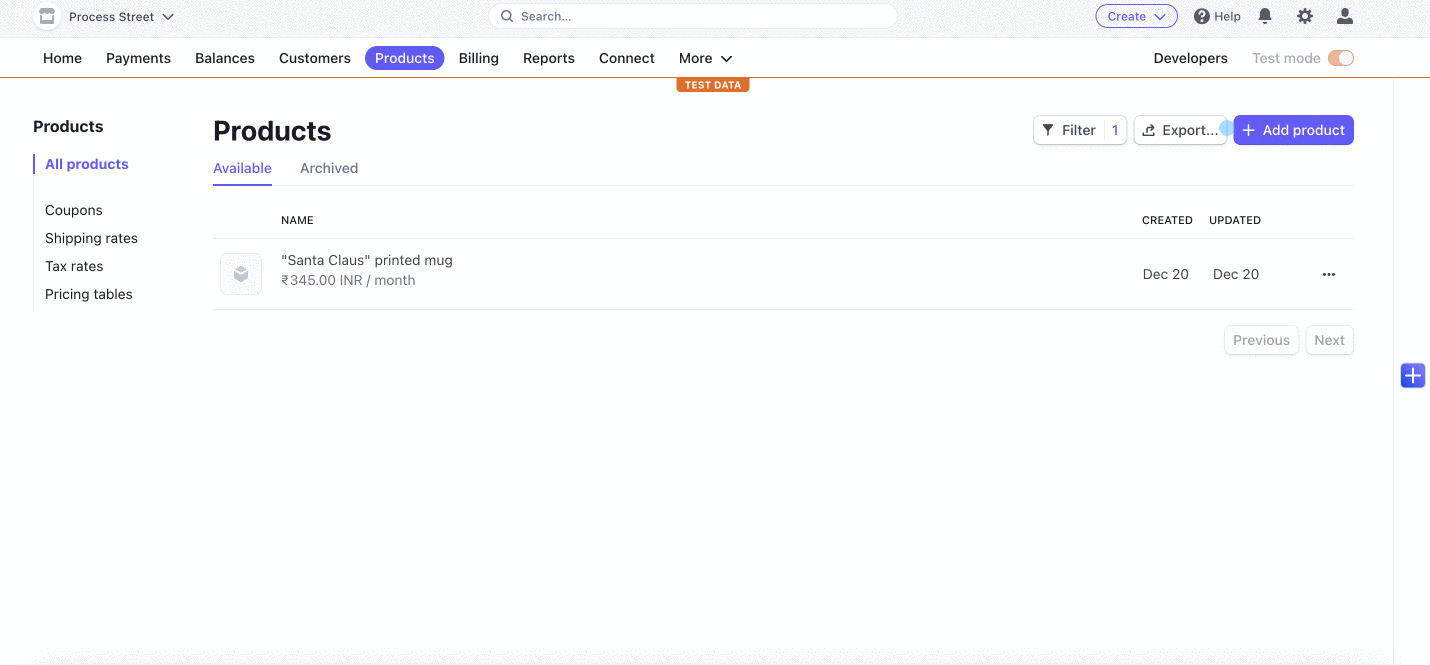Click the Process Street workspace icon
1430x665 pixels.
tap(46, 16)
